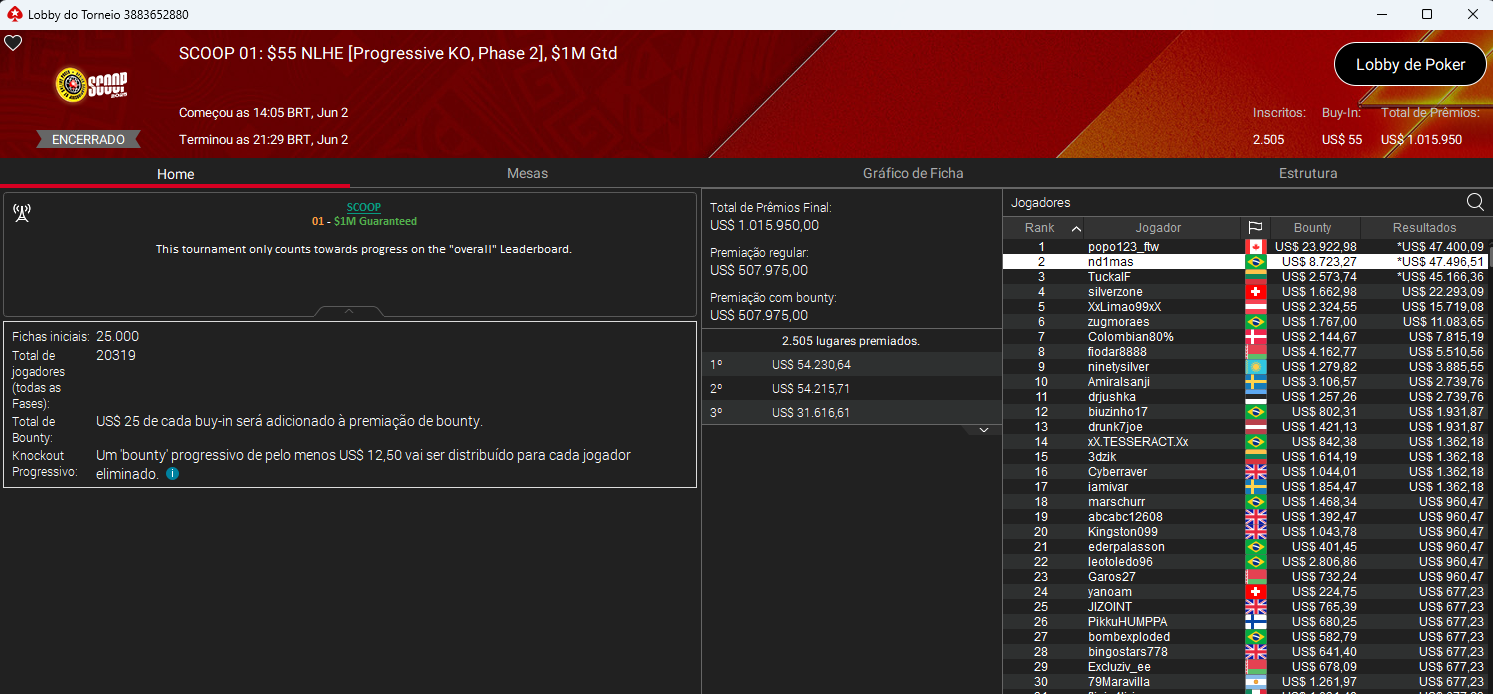Click the SCOOP logo image
The image size is (1493, 694).
(x=92, y=85)
